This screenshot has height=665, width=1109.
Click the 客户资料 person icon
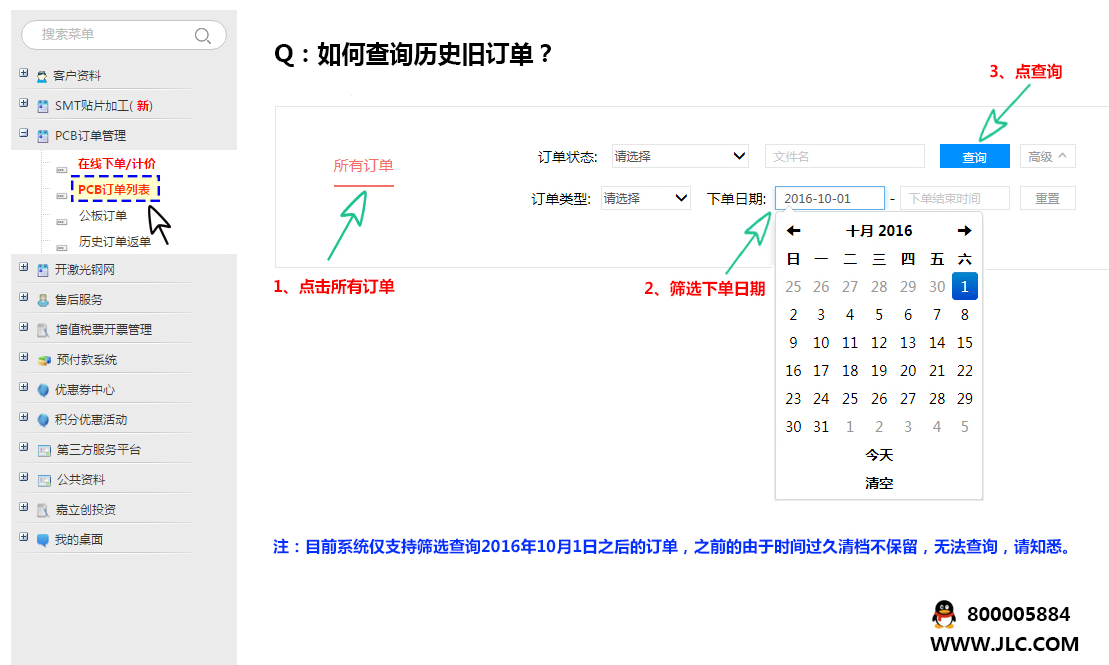coord(42,76)
